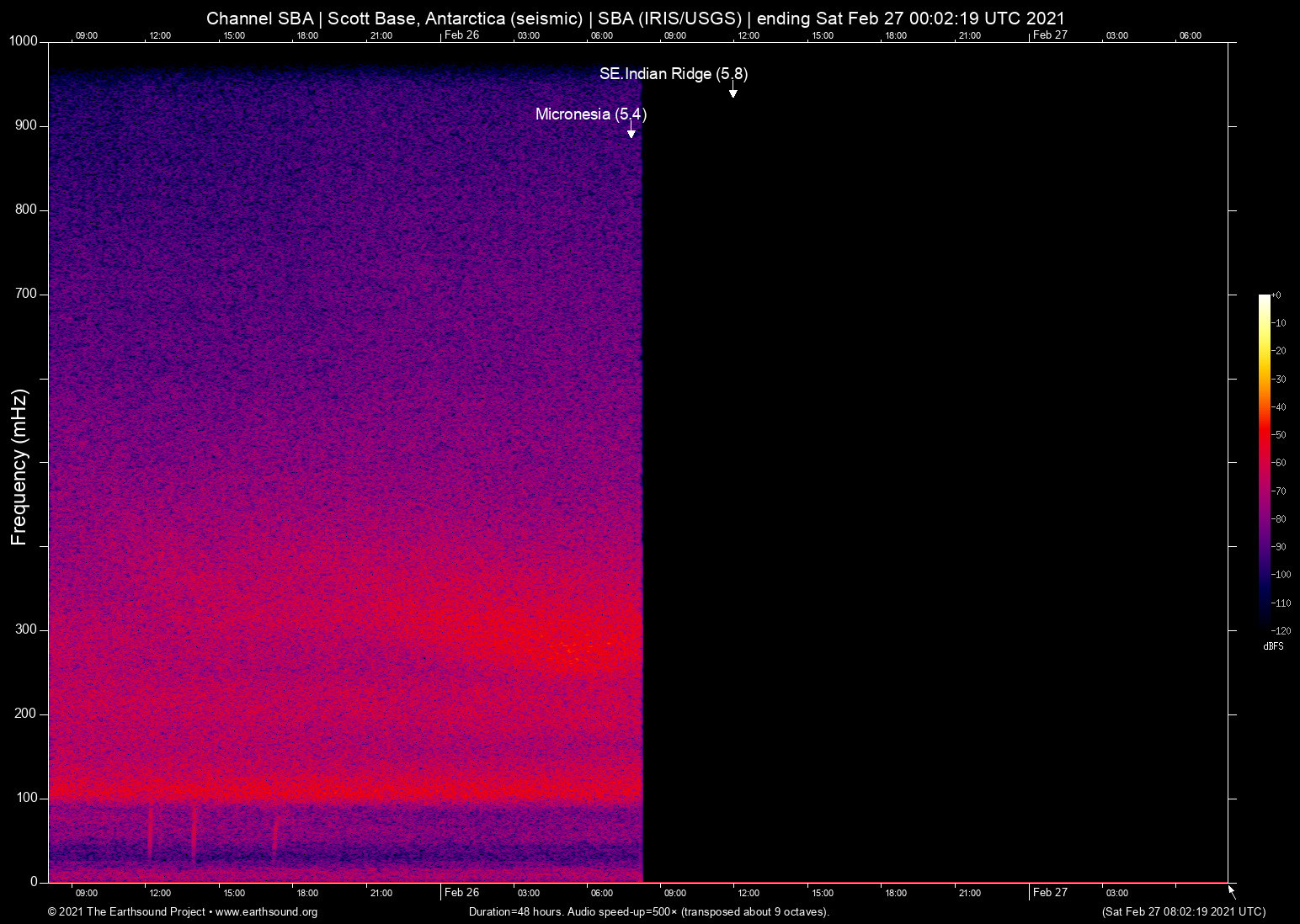
Task: Click the first vertical spike below 100 mHz
Action: click(151, 831)
